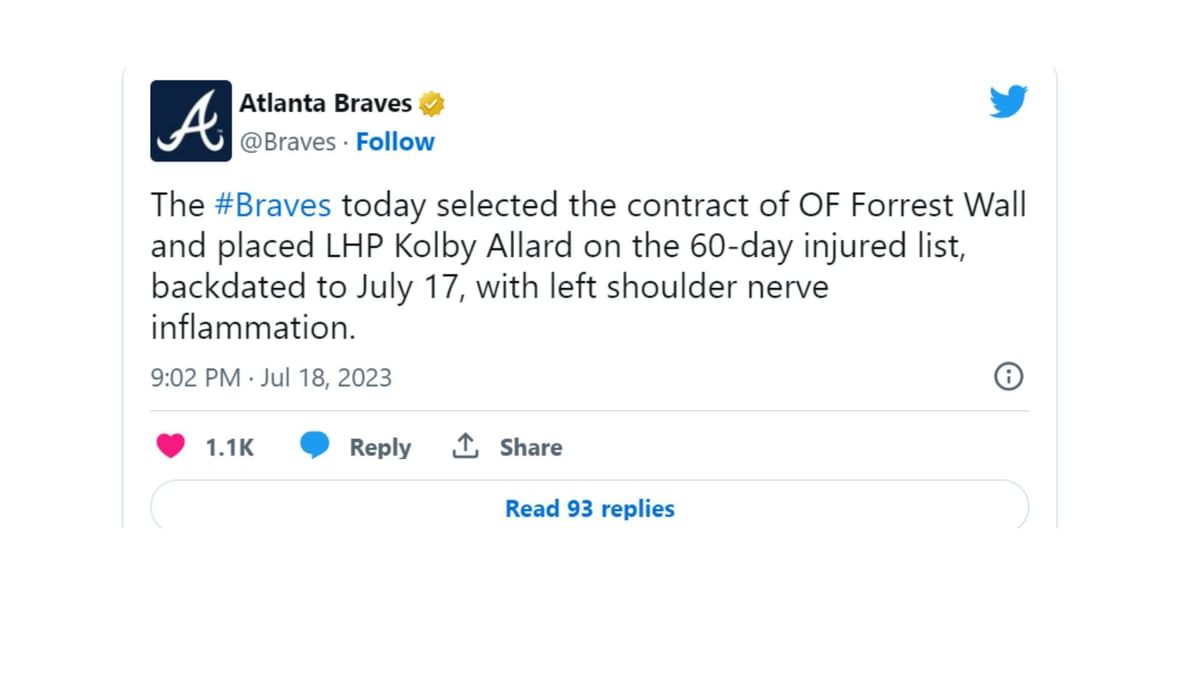Click the Share text label
Screen dimensions: 1200x675
coord(531,447)
